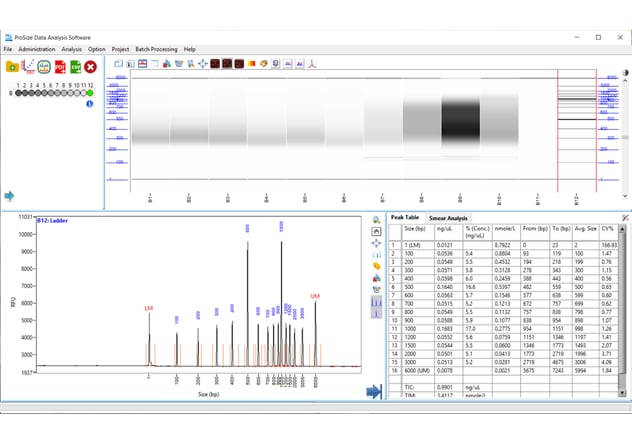The width and height of the screenshot is (632, 442).
Task: Click the Adobe PDF icon in gel toolbar
Action: point(311,63)
